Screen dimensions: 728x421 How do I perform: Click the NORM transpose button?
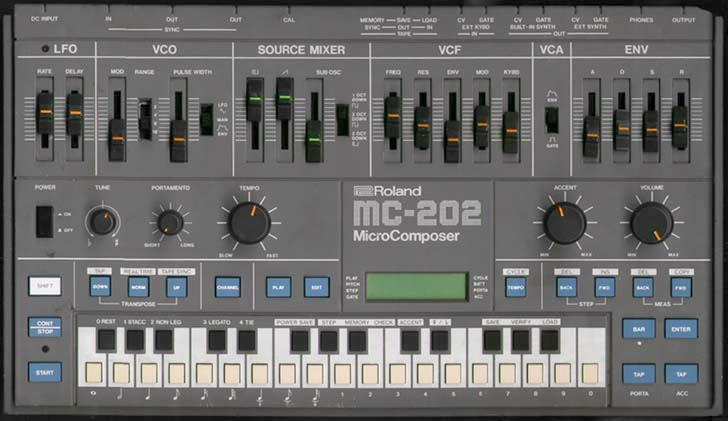click(x=138, y=287)
